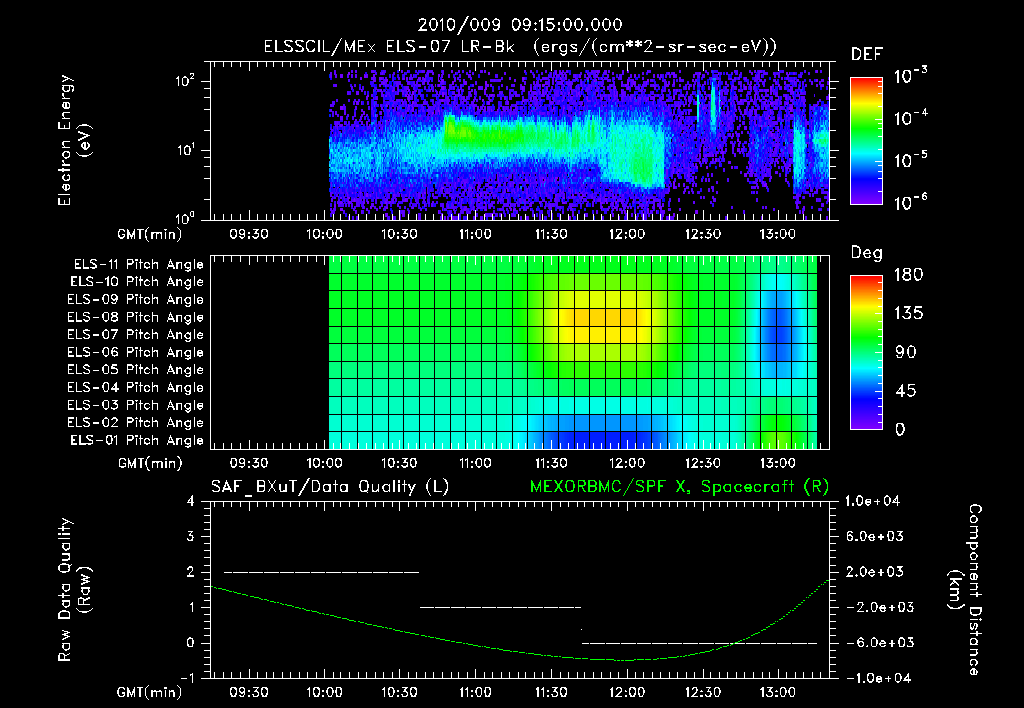
Task: Pick the DEF rainbow color scale bar
Action: point(866,141)
